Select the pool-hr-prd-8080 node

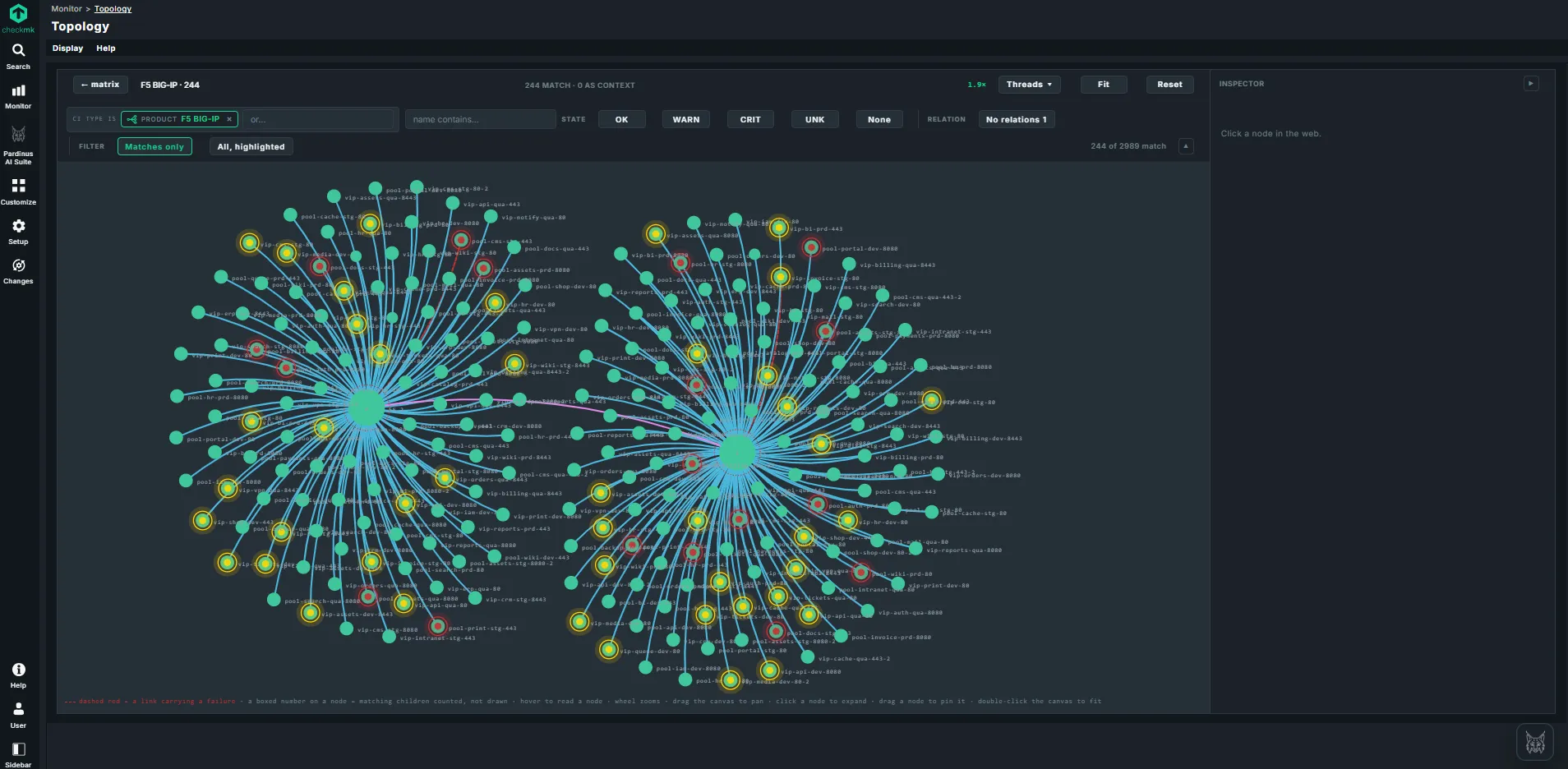pos(177,396)
